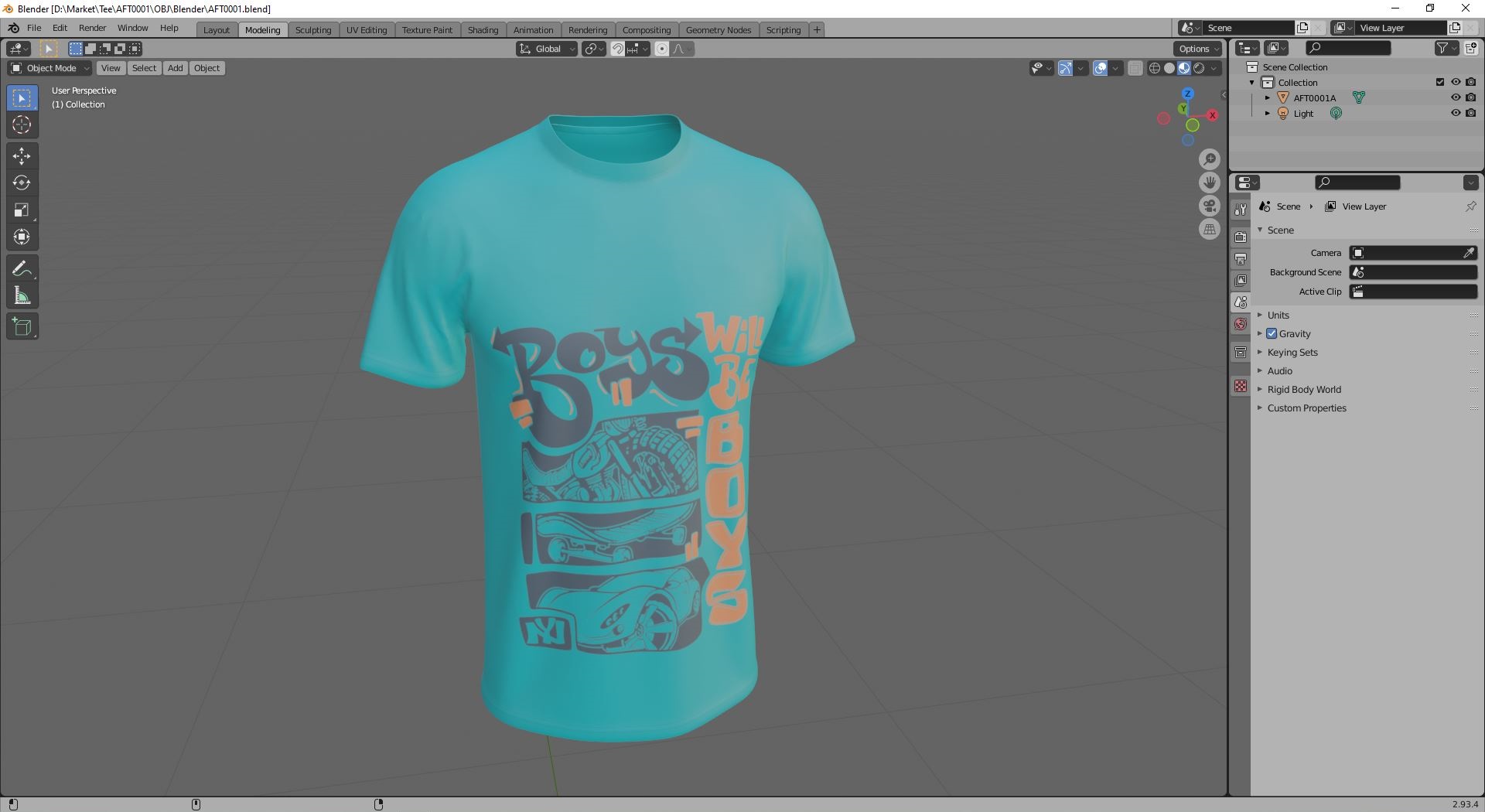Open the Tool properties tab (wrench icon)
The height and width of the screenshot is (812, 1485).
click(1241, 210)
